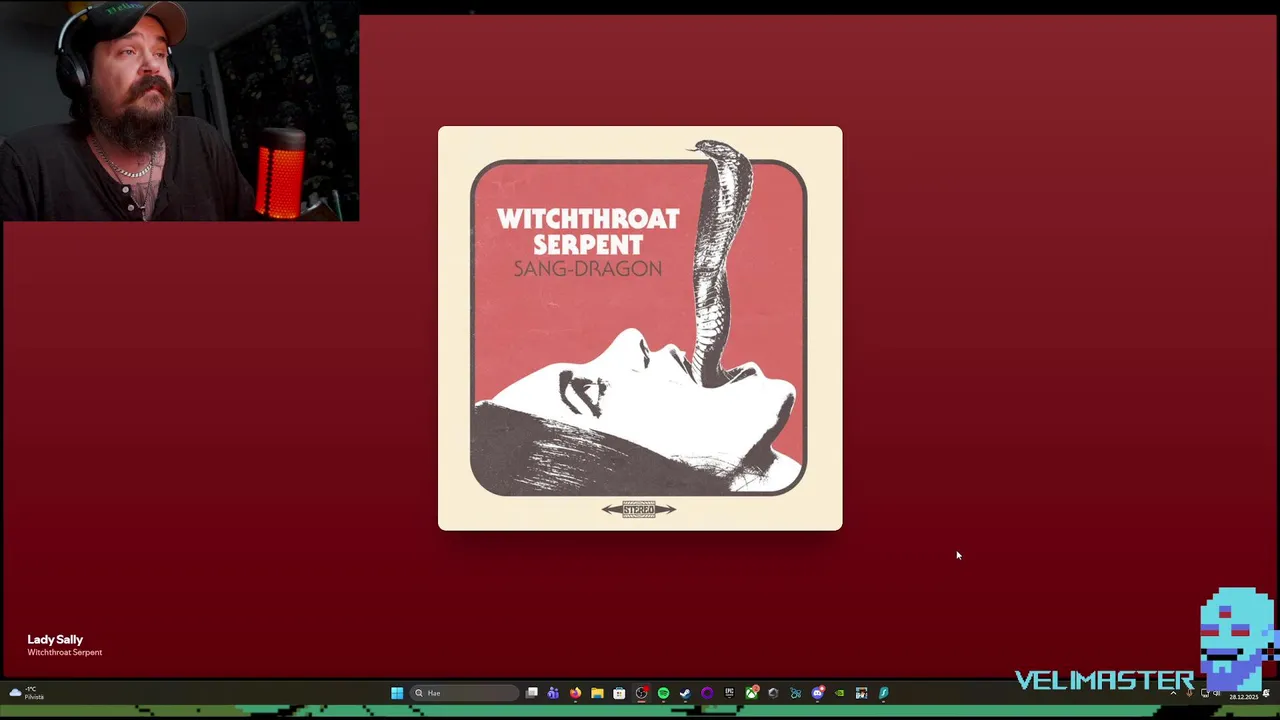Open Steam from the taskbar
This screenshot has height=720, width=1280.
pos(685,693)
